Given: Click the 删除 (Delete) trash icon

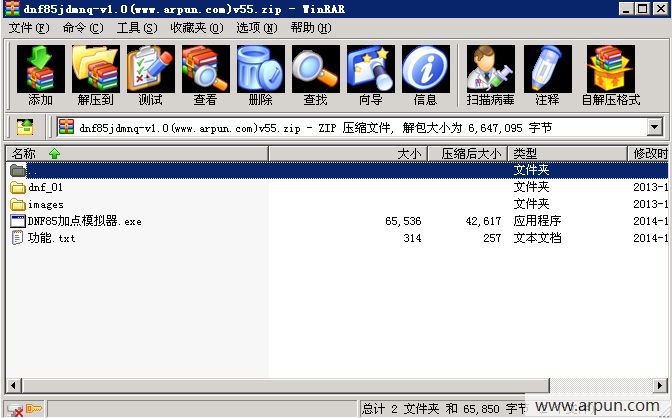Looking at the screenshot, I should pyautogui.click(x=260, y=69).
